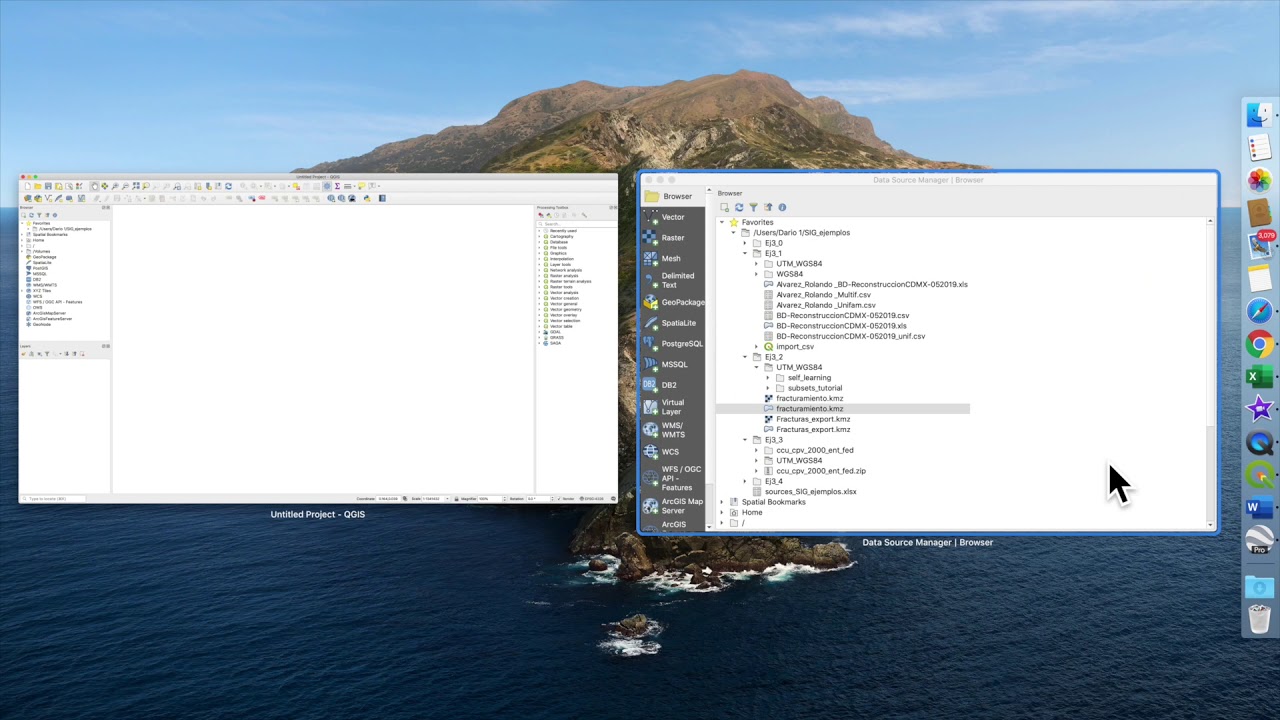Collapse the Favorites tree node

coord(722,222)
